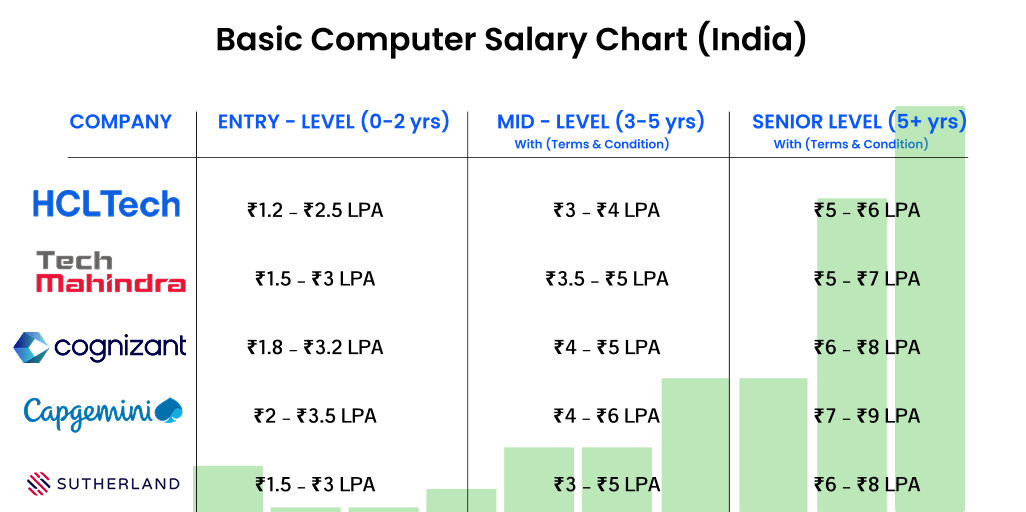Click HCLTech mid-level salary ₹3 – ₹4 LPA
The height and width of the screenshot is (512, 1026).
coord(607,211)
